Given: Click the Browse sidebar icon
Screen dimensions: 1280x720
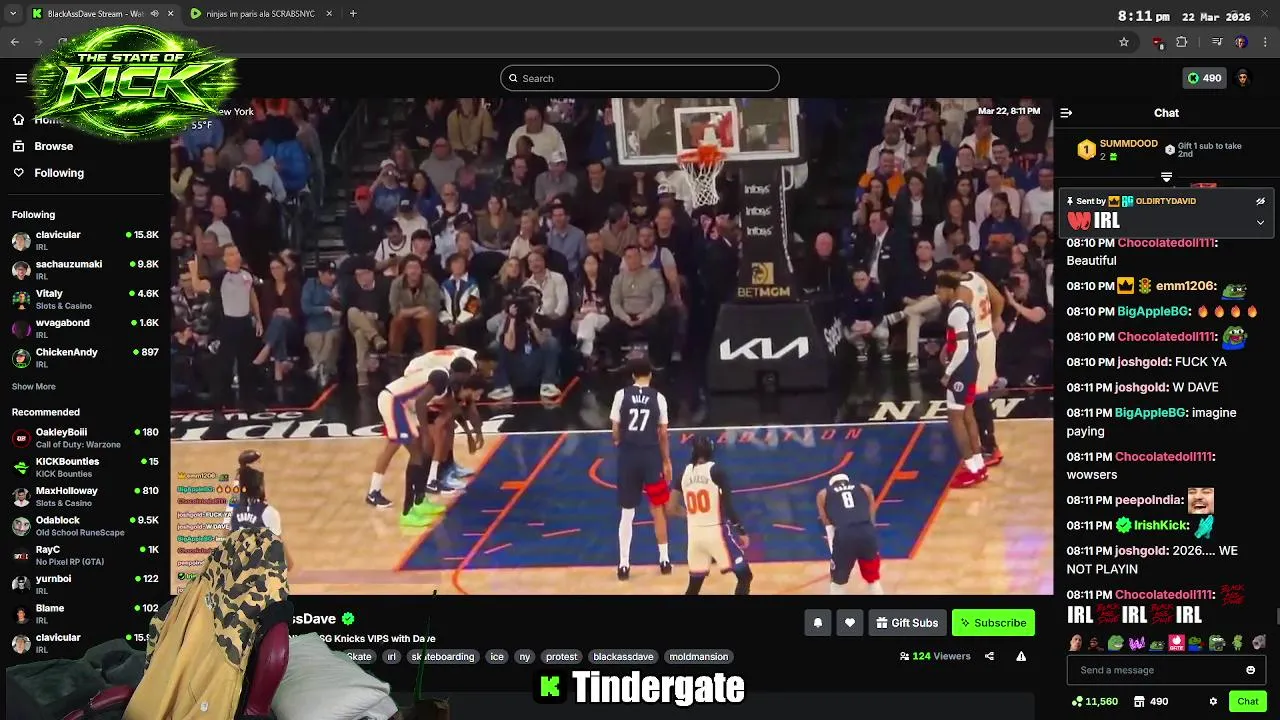Looking at the screenshot, I should (x=18, y=146).
